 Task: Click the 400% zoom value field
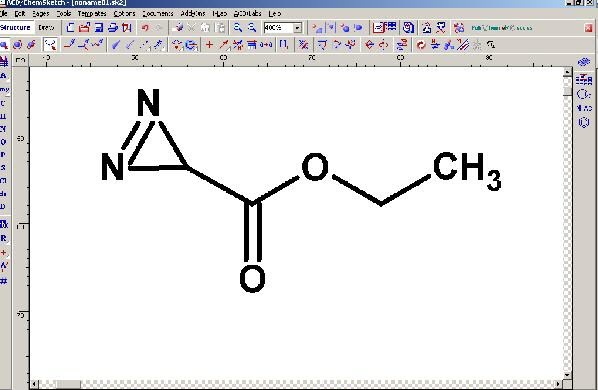click(x=278, y=28)
